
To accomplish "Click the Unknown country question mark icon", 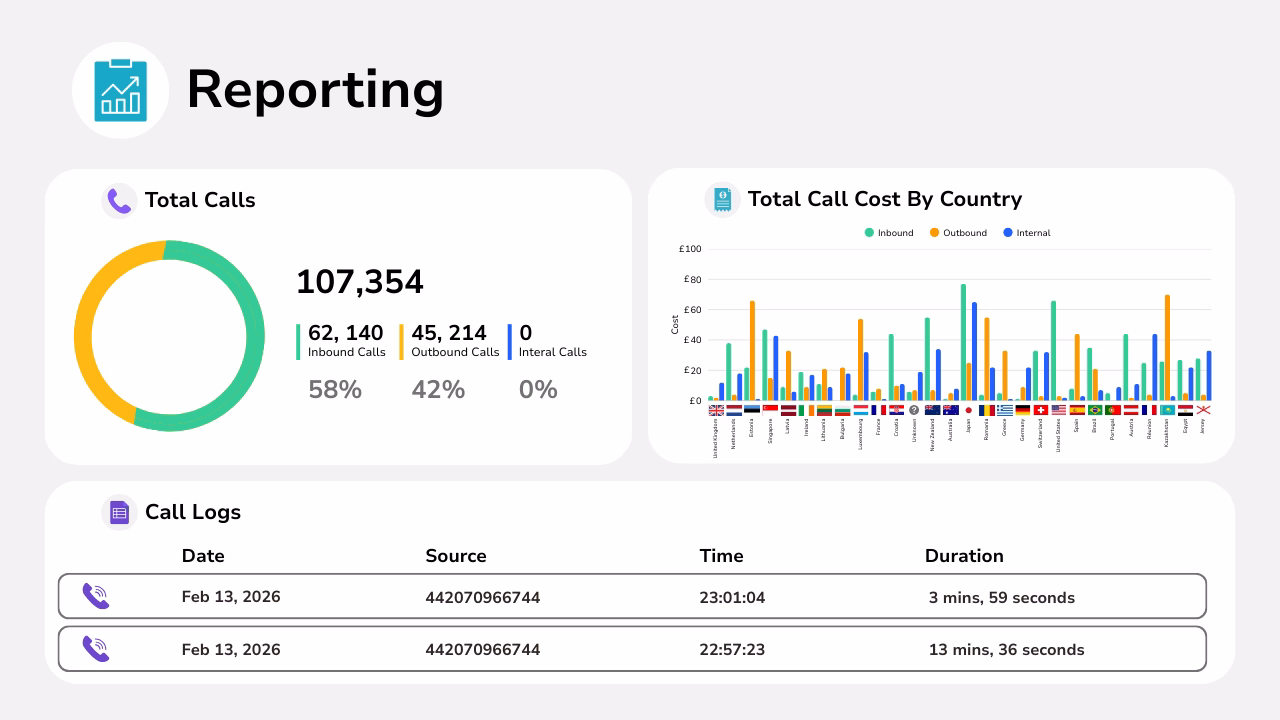I will pos(914,410).
